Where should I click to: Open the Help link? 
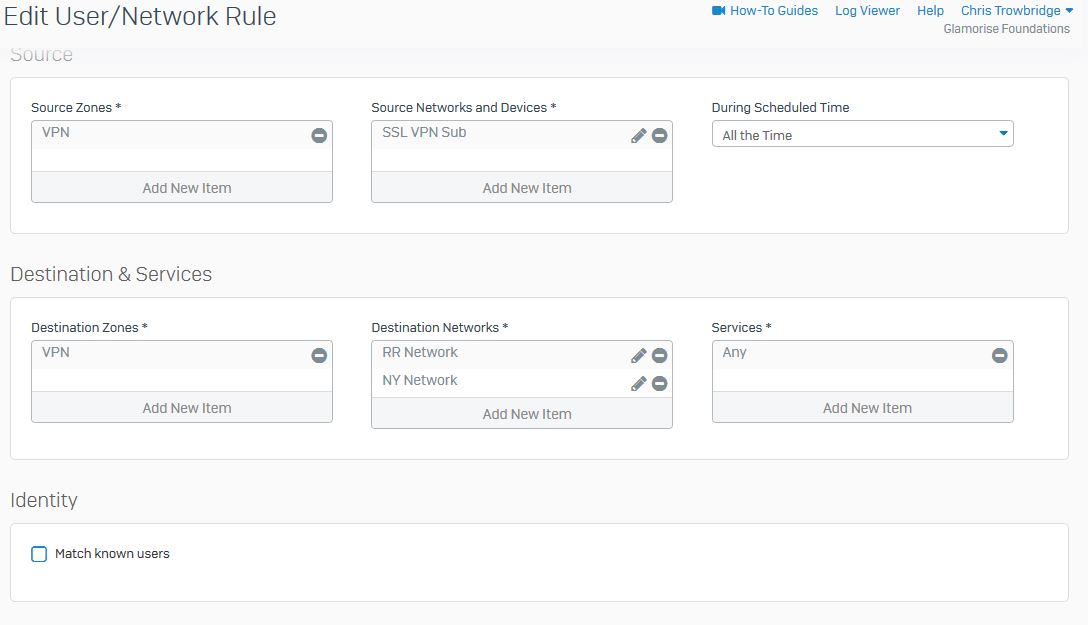(930, 11)
